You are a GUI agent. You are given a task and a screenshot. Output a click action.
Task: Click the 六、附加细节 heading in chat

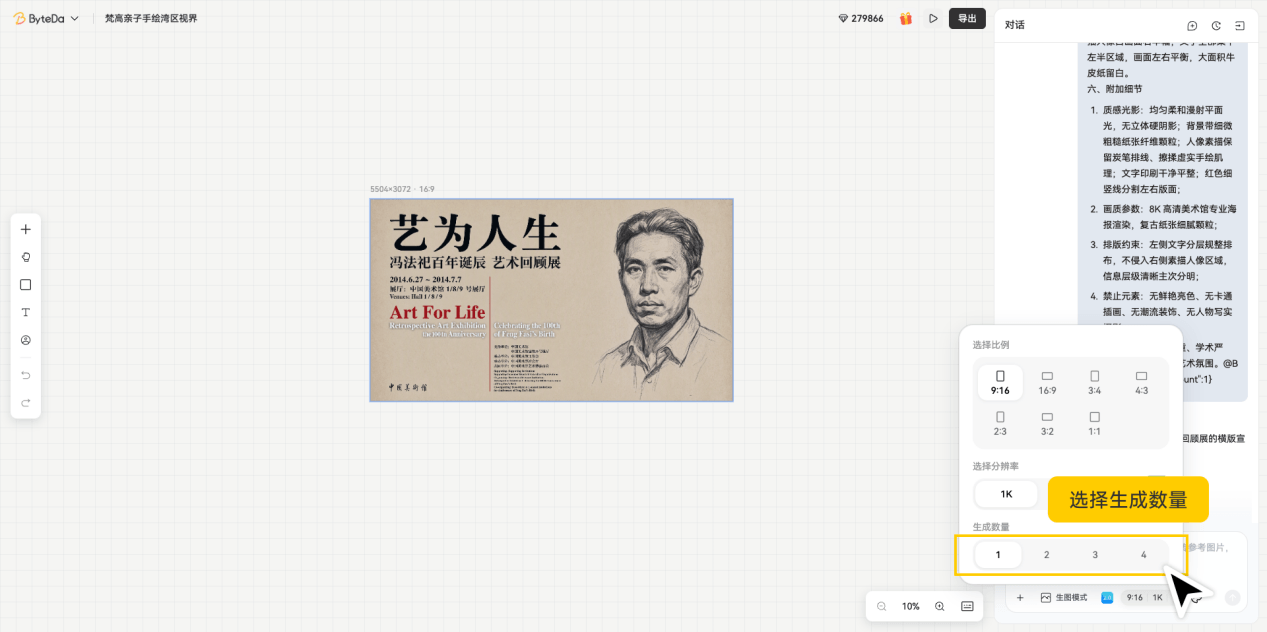pos(1115,89)
